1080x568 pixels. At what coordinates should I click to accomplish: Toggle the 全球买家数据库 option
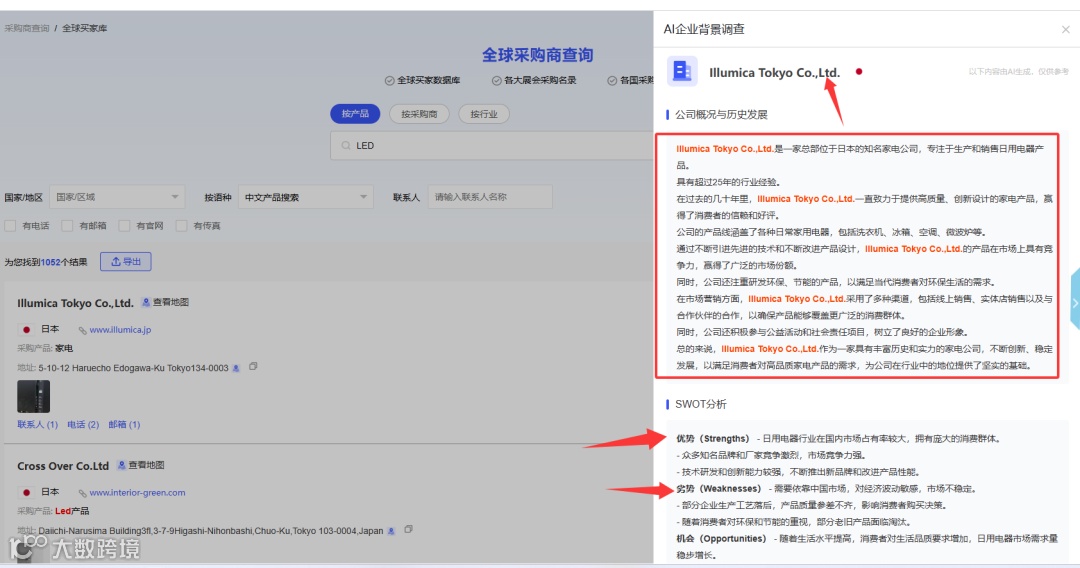(422, 81)
